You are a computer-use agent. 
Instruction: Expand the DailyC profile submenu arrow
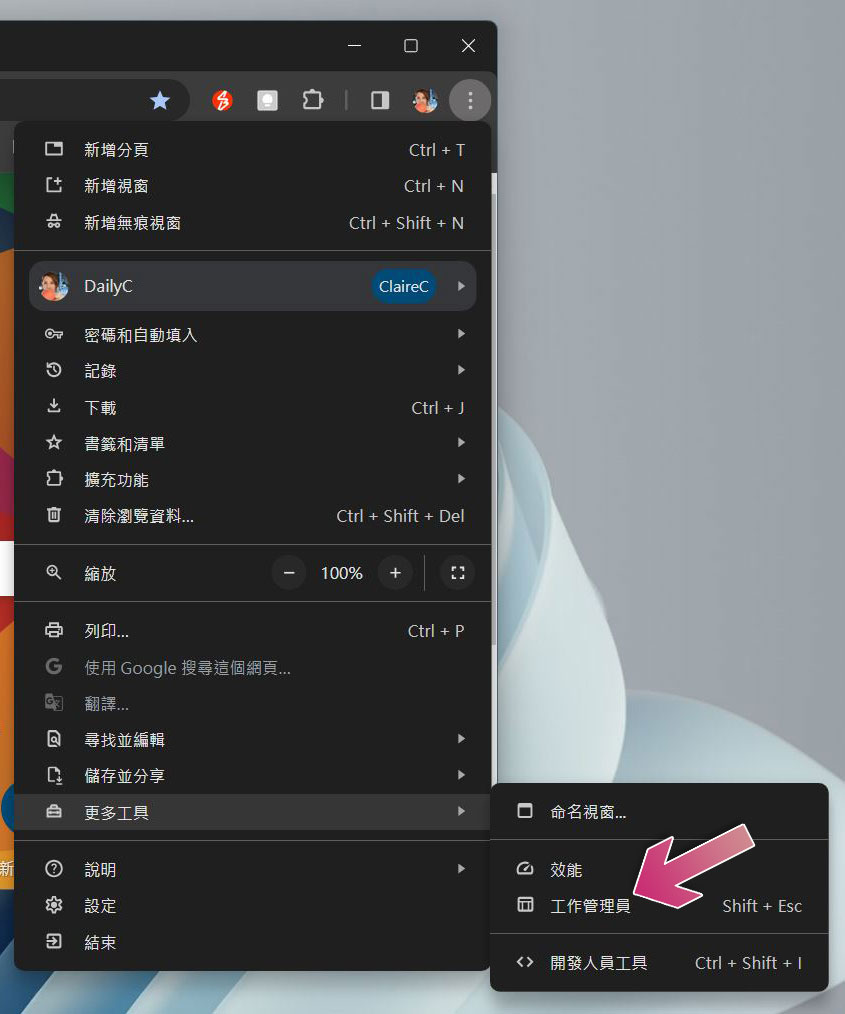point(461,286)
